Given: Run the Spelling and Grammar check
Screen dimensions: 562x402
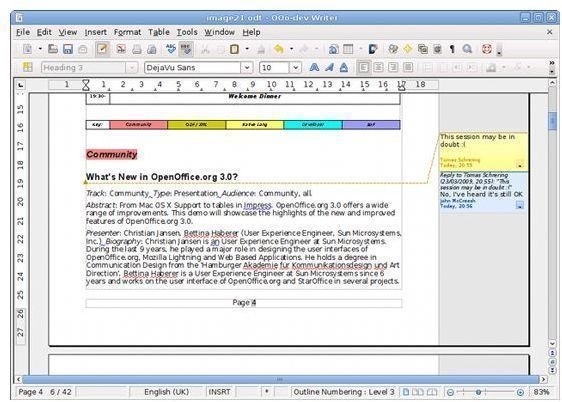Looking at the screenshot, I should click(171, 49).
